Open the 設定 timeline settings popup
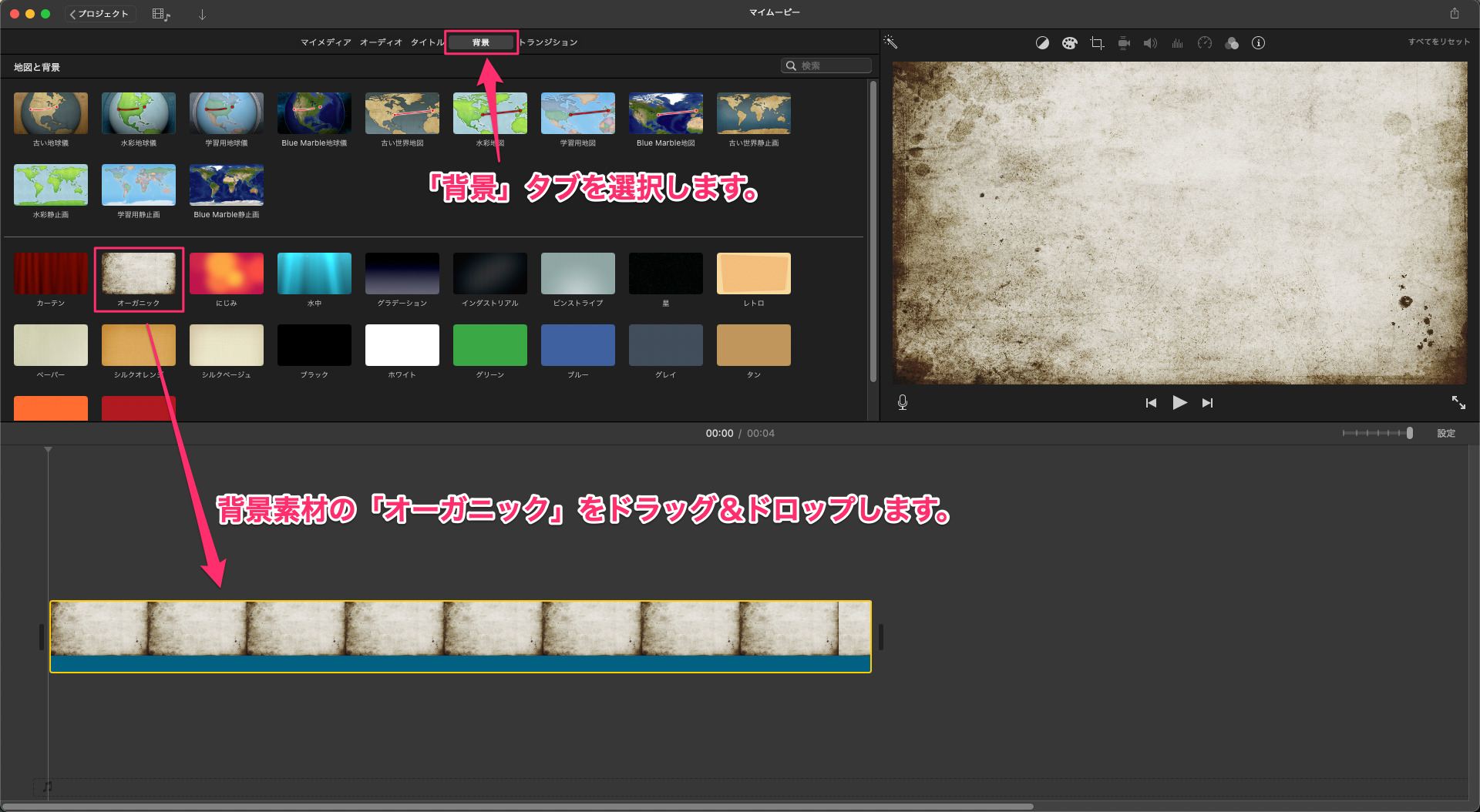The height and width of the screenshot is (812, 1480). coord(1445,433)
